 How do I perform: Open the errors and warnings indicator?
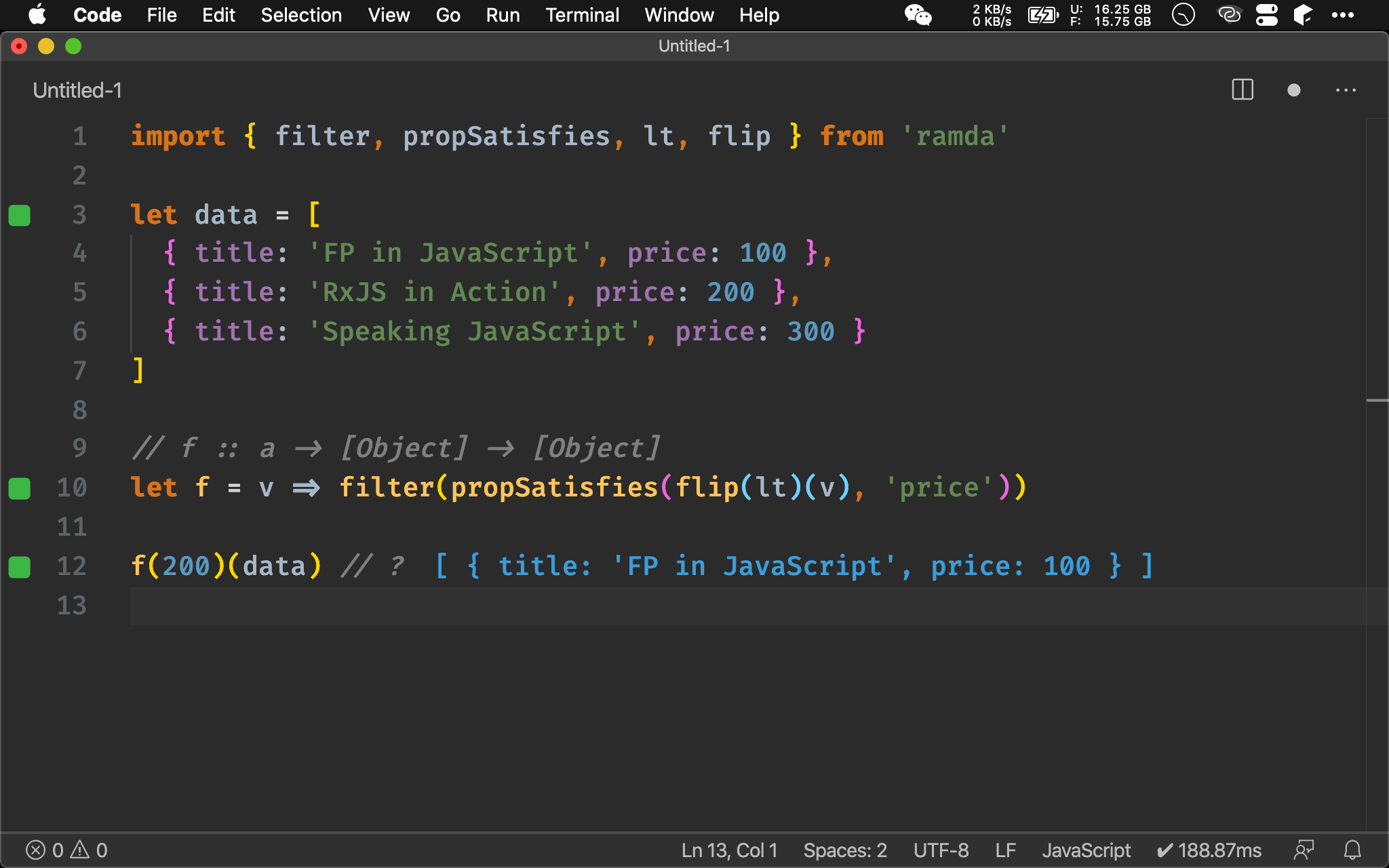point(66,850)
